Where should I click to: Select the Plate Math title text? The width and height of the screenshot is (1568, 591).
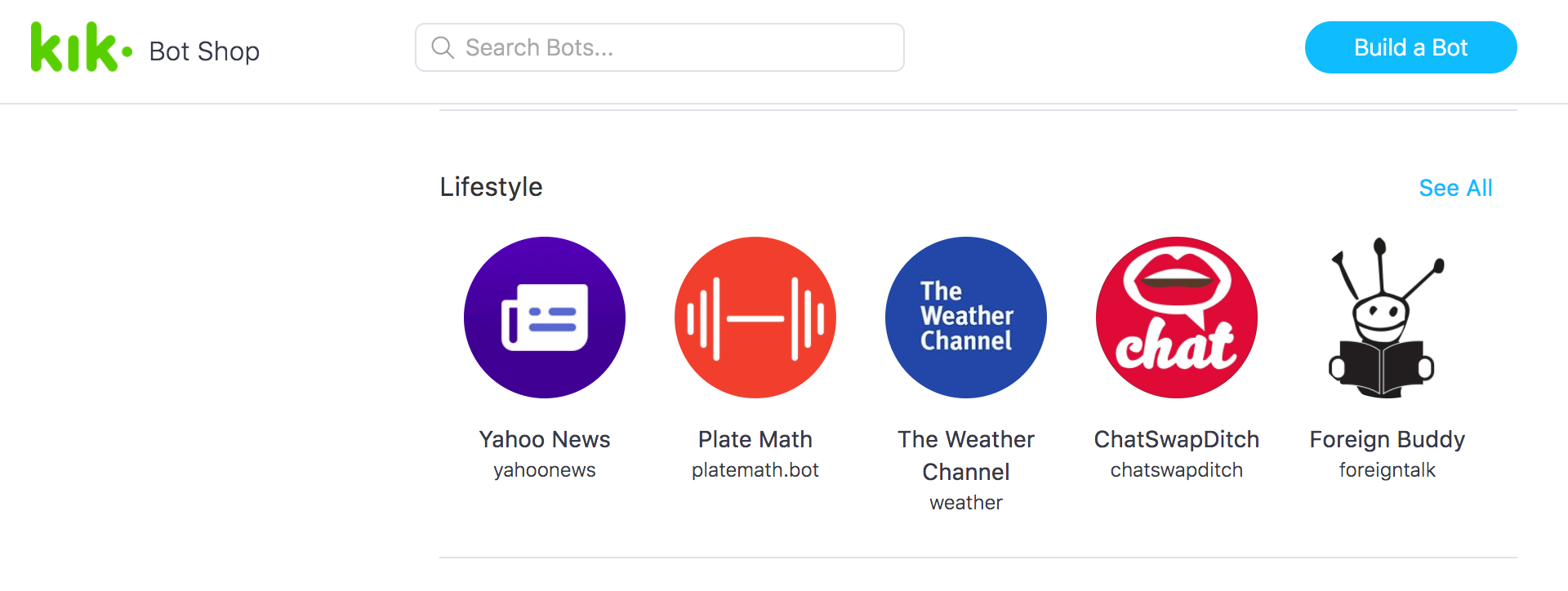[755, 439]
